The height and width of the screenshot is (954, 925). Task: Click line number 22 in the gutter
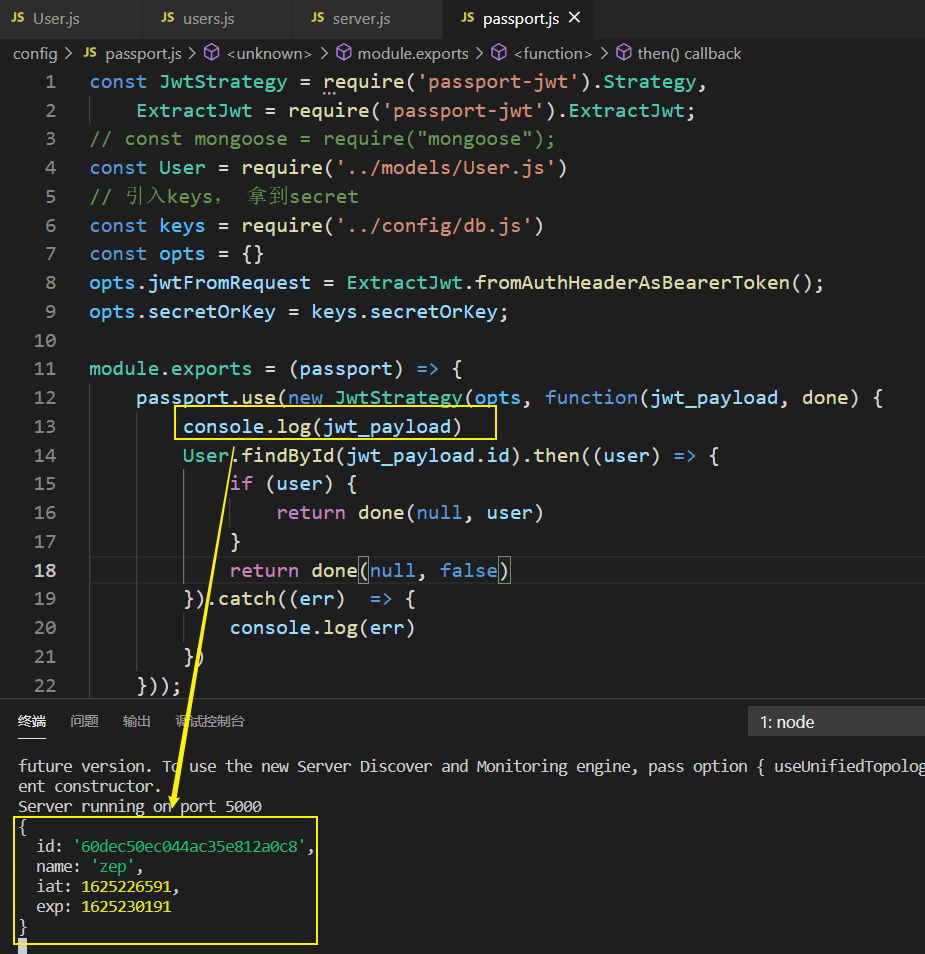point(45,686)
